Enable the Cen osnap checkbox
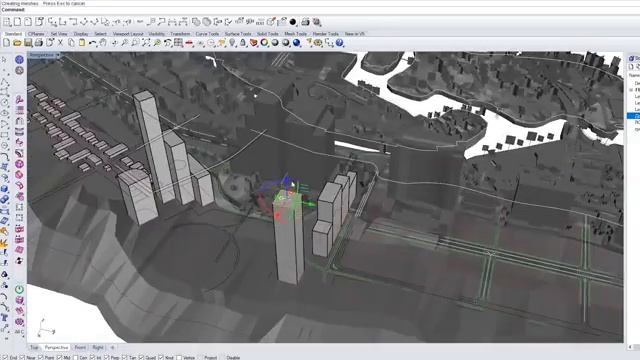 [x=75, y=358]
